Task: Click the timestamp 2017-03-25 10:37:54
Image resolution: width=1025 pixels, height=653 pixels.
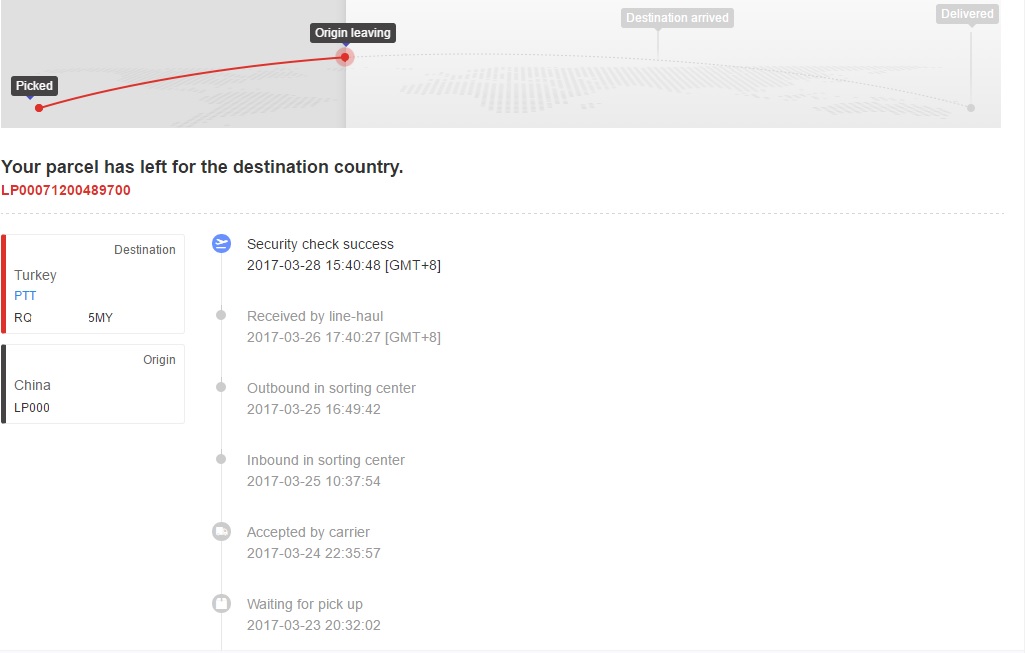Action: (x=314, y=481)
